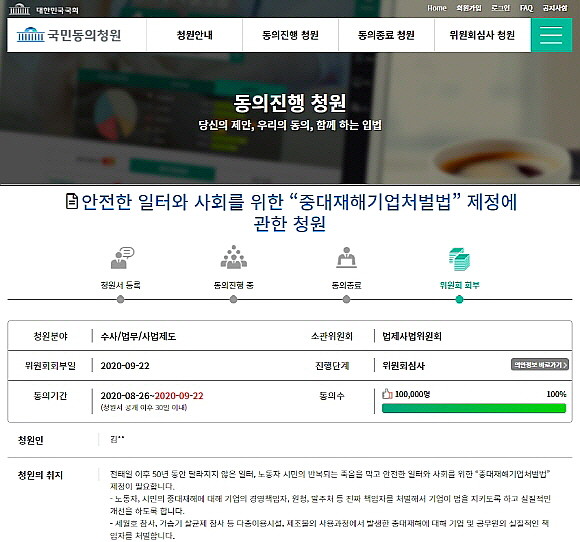The width and height of the screenshot is (580, 542).
Task: Open the 동의종료 청원 menu
Action: [386, 35]
